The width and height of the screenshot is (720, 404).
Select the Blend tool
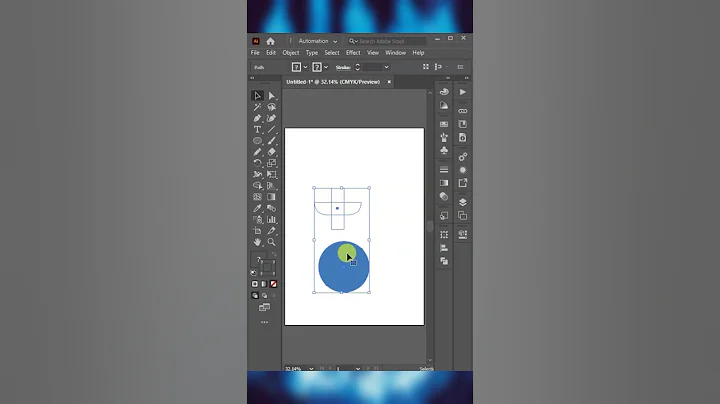(x=271, y=208)
